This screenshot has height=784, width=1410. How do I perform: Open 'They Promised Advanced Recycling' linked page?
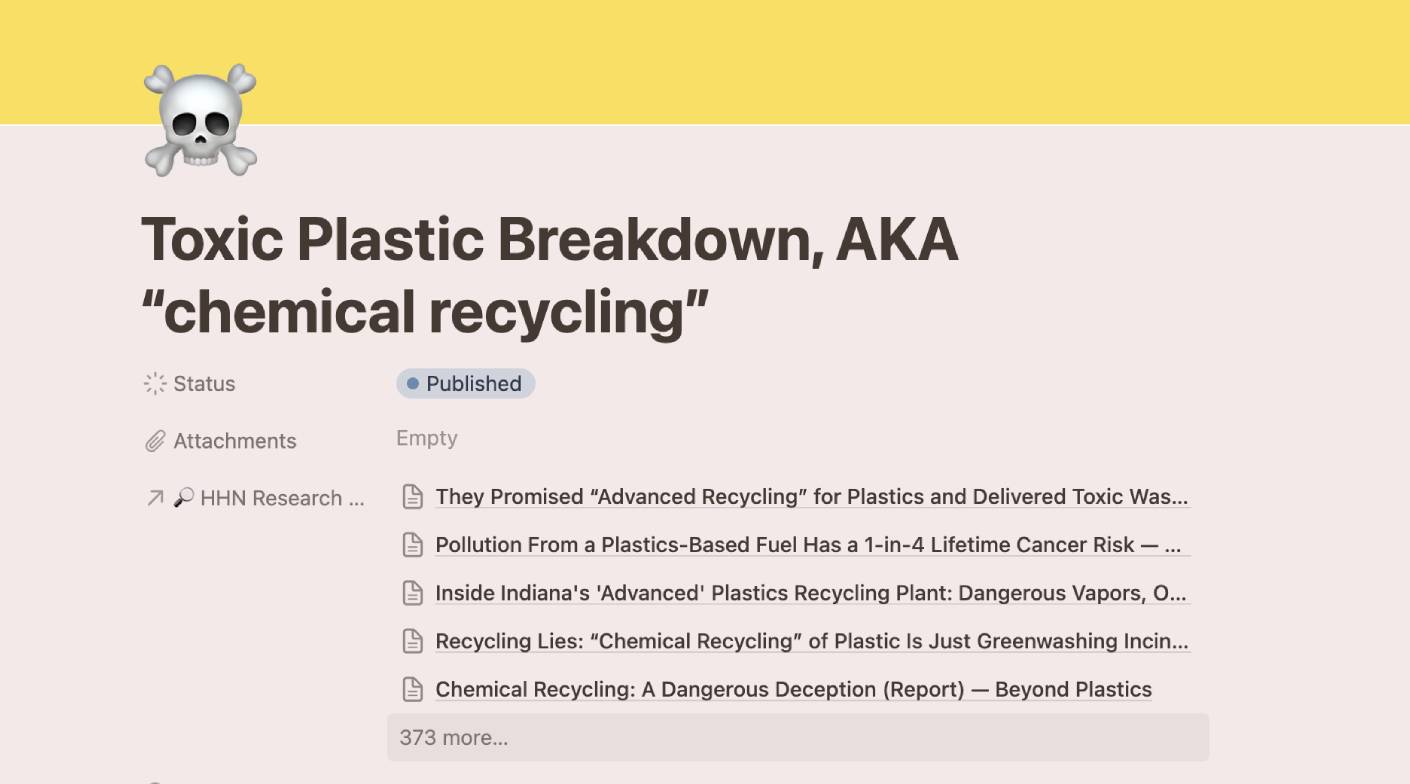tap(811, 497)
